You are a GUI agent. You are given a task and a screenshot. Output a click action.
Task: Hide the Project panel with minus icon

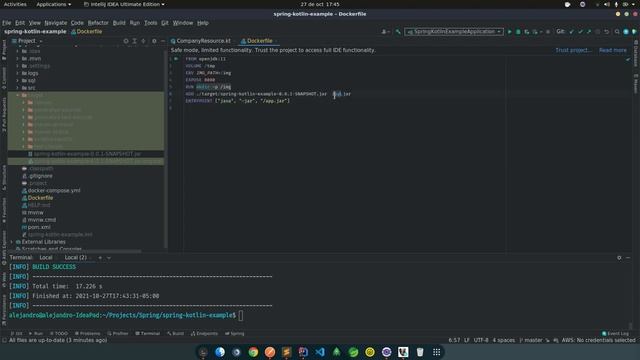[162, 41]
